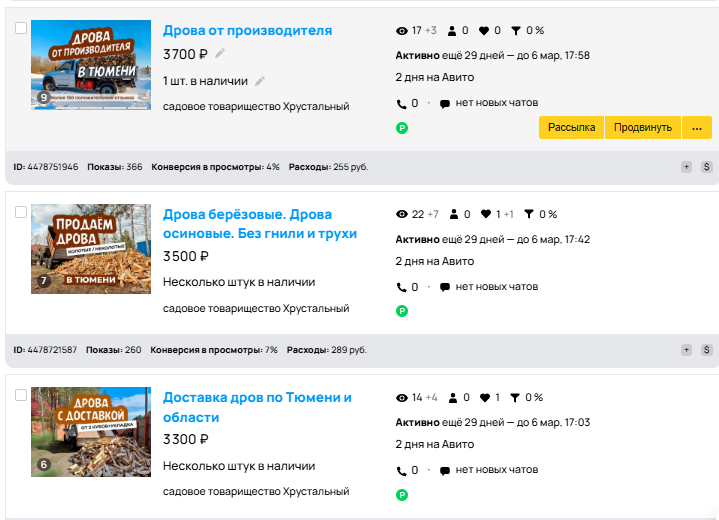Select checkbox for 'Дрова от производителя' listing
719x520 pixels.
(x=21, y=28)
